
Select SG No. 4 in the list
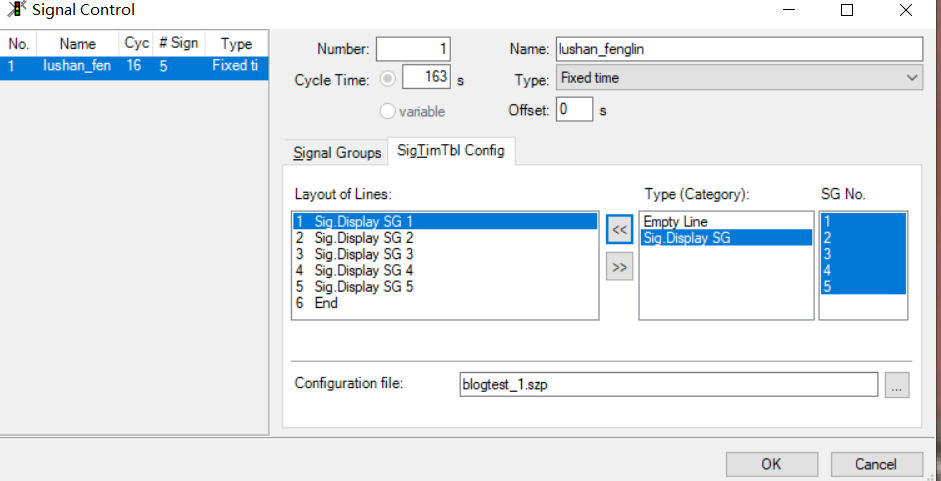pyautogui.click(x=863, y=270)
